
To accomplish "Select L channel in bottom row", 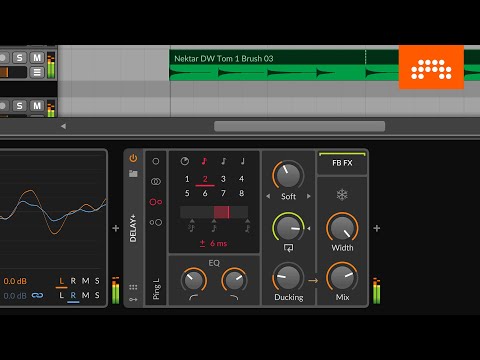I will coord(61,295).
